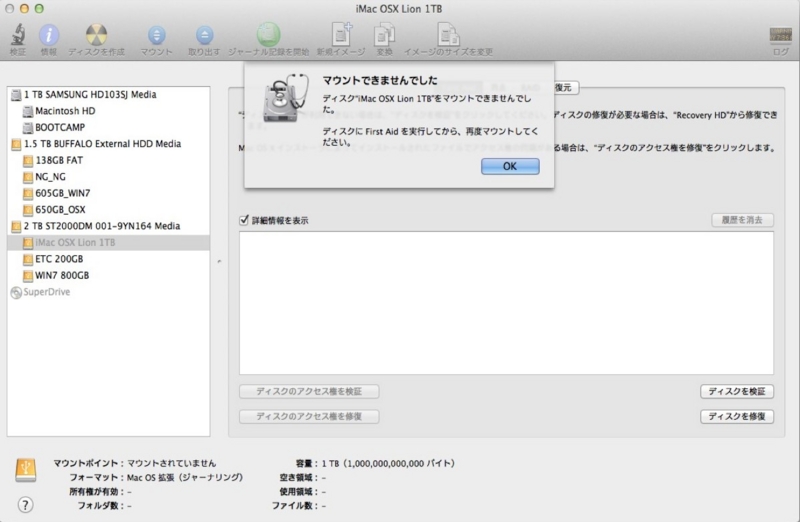This screenshot has height=522, width=800.
Task: Click the SuperDrive optical disc icon
Action: pos(16,292)
